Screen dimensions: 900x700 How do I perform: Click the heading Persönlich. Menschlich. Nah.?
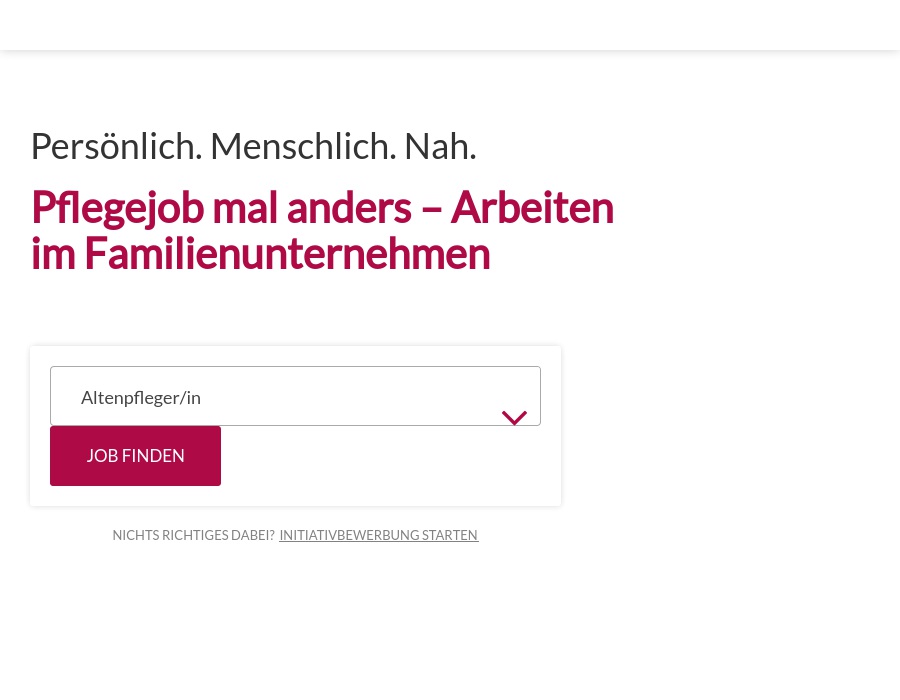pyautogui.click(x=253, y=145)
